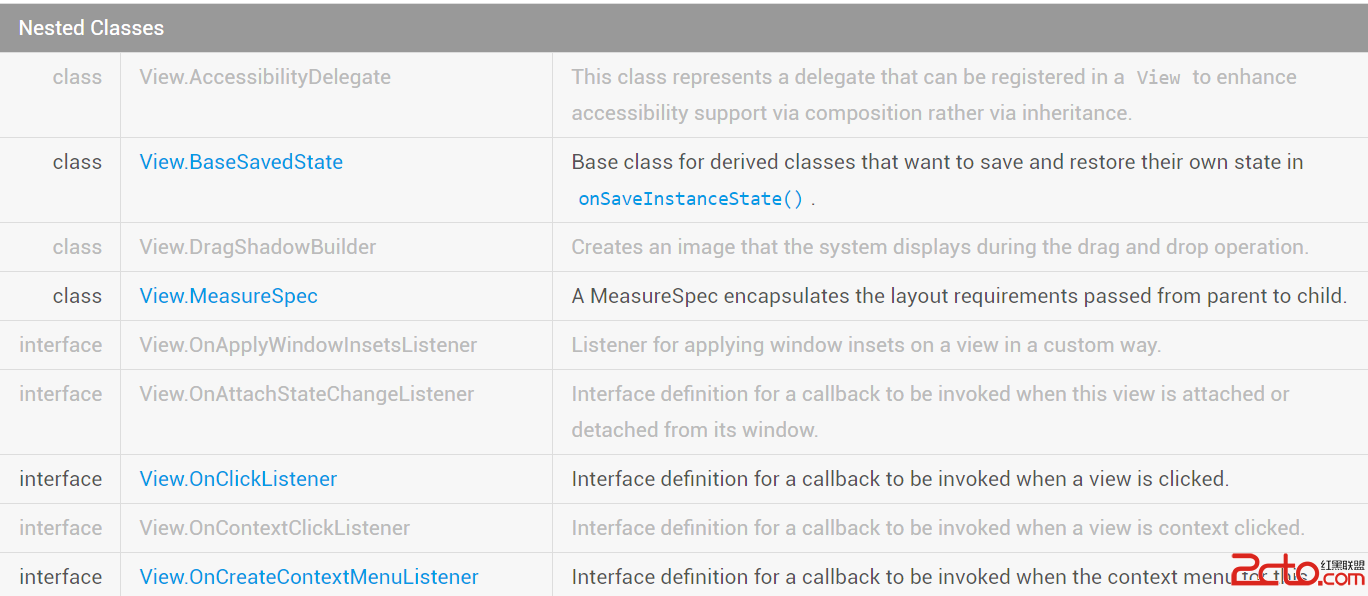Image resolution: width=1368 pixels, height=596 pixels.
Task: Click the Nested Classes section header
Action: pyautogui.click(x=91, y=28)
